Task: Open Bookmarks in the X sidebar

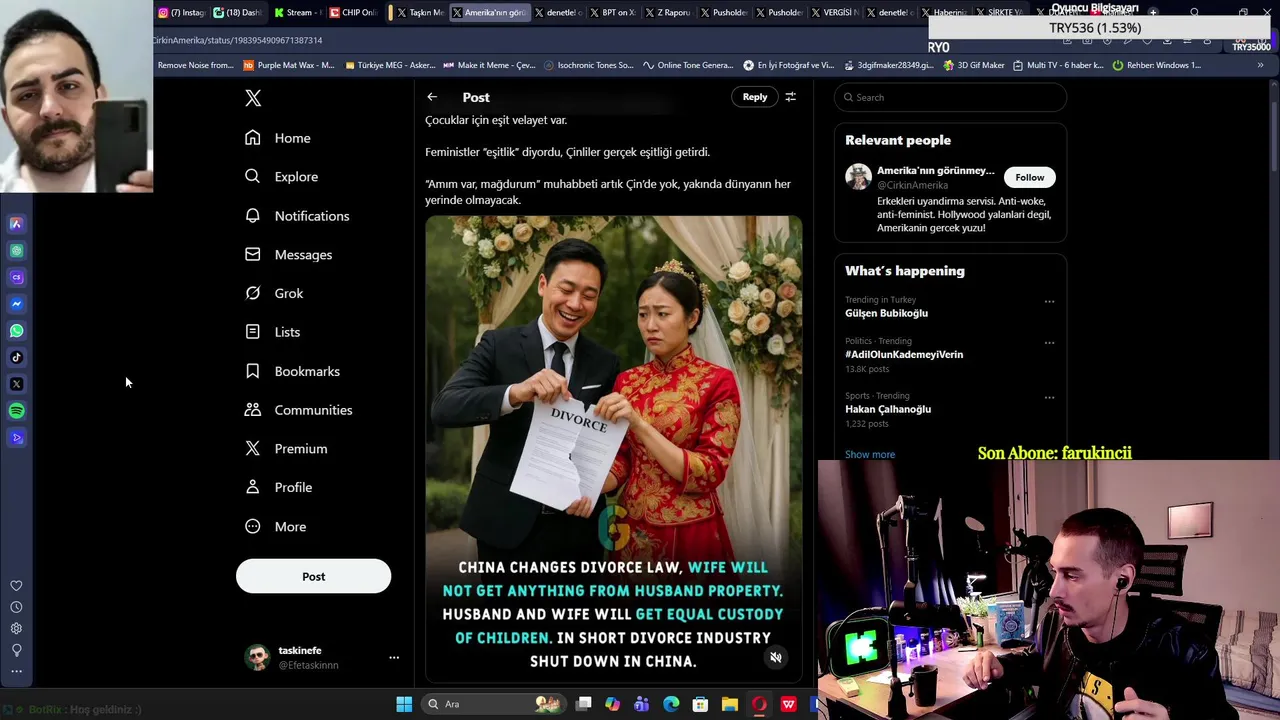Action: [292, 371]
